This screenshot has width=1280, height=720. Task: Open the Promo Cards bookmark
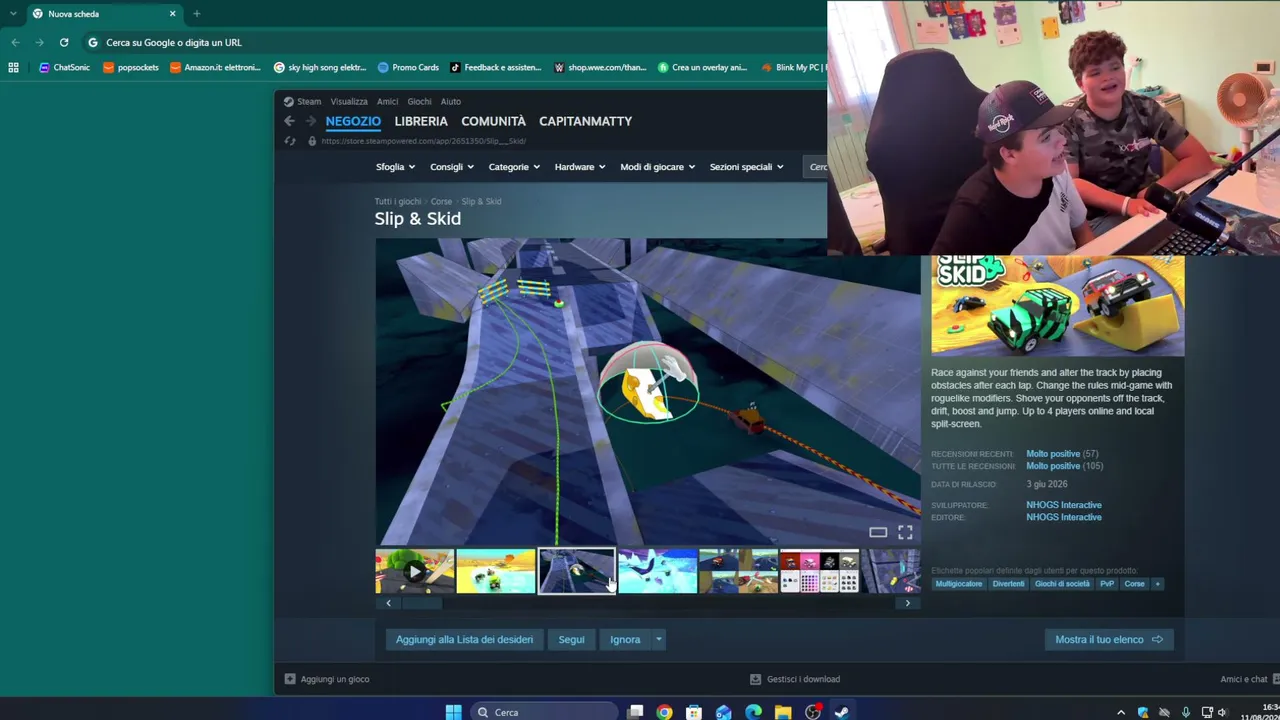pos(408,68)
